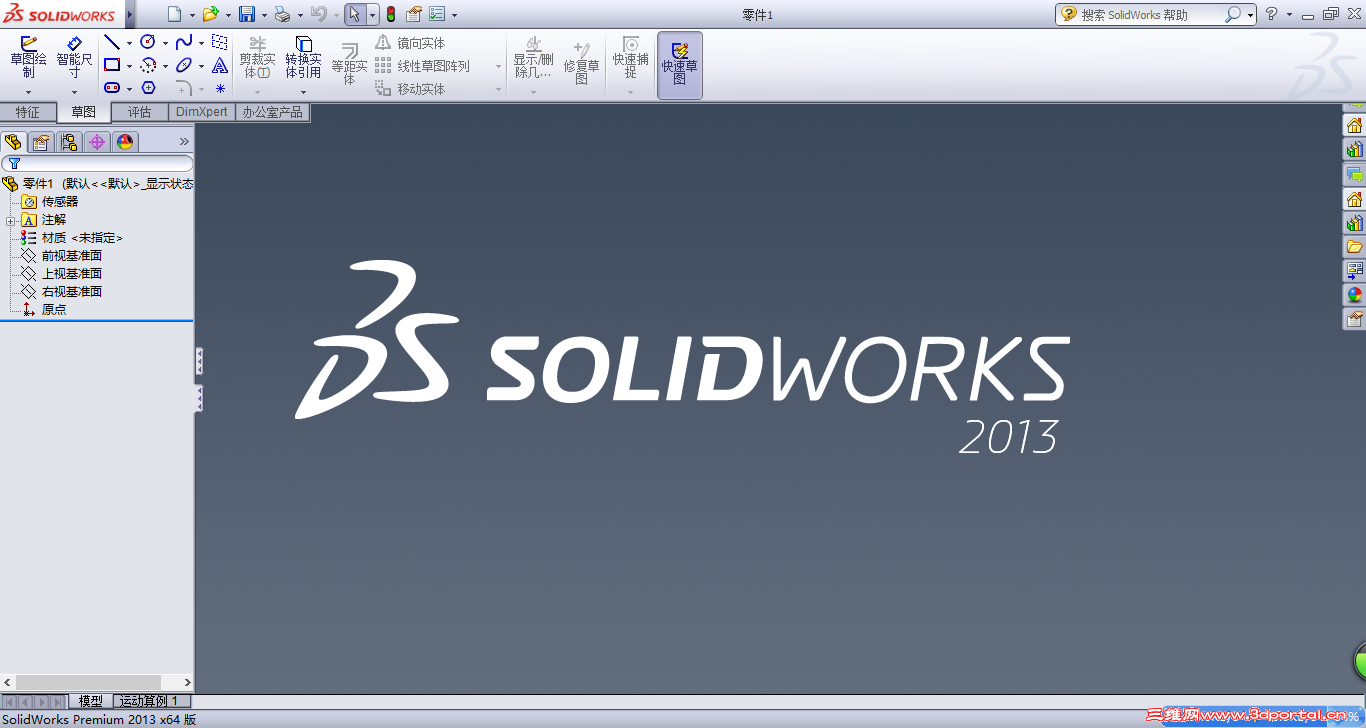Open File Properties from the top toolbar
Viewport: 1366px width, 728px height.
413,14
